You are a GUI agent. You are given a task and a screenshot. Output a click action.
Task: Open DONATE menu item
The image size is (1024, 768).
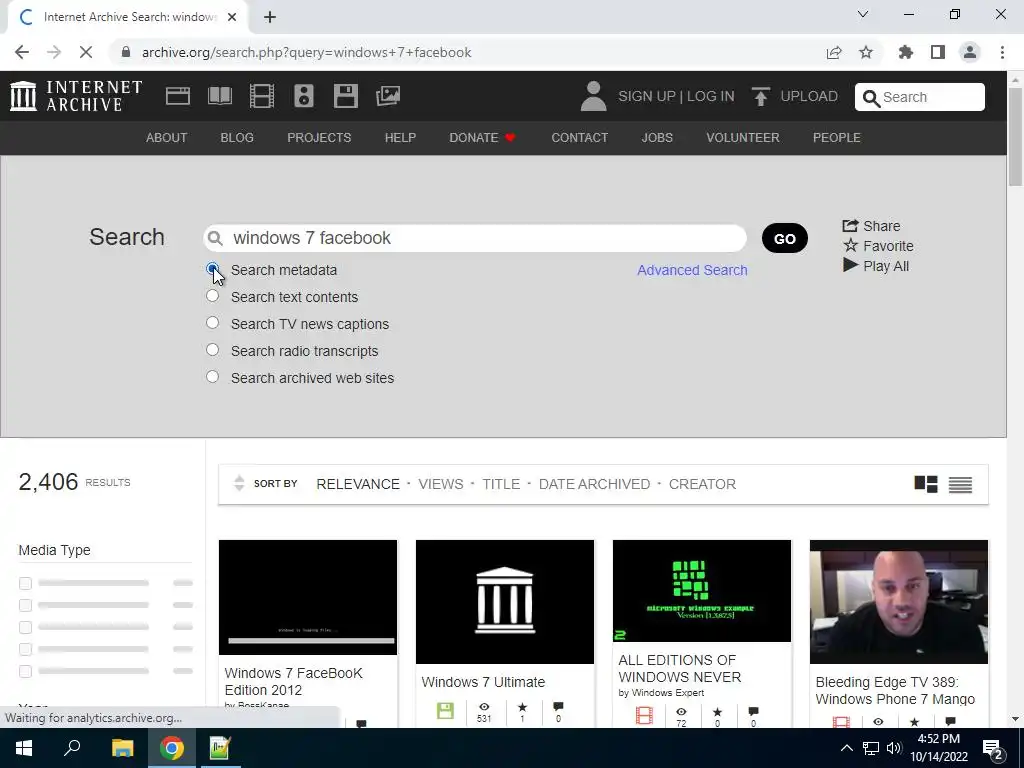pyautogui.click(x=482, y=138)
